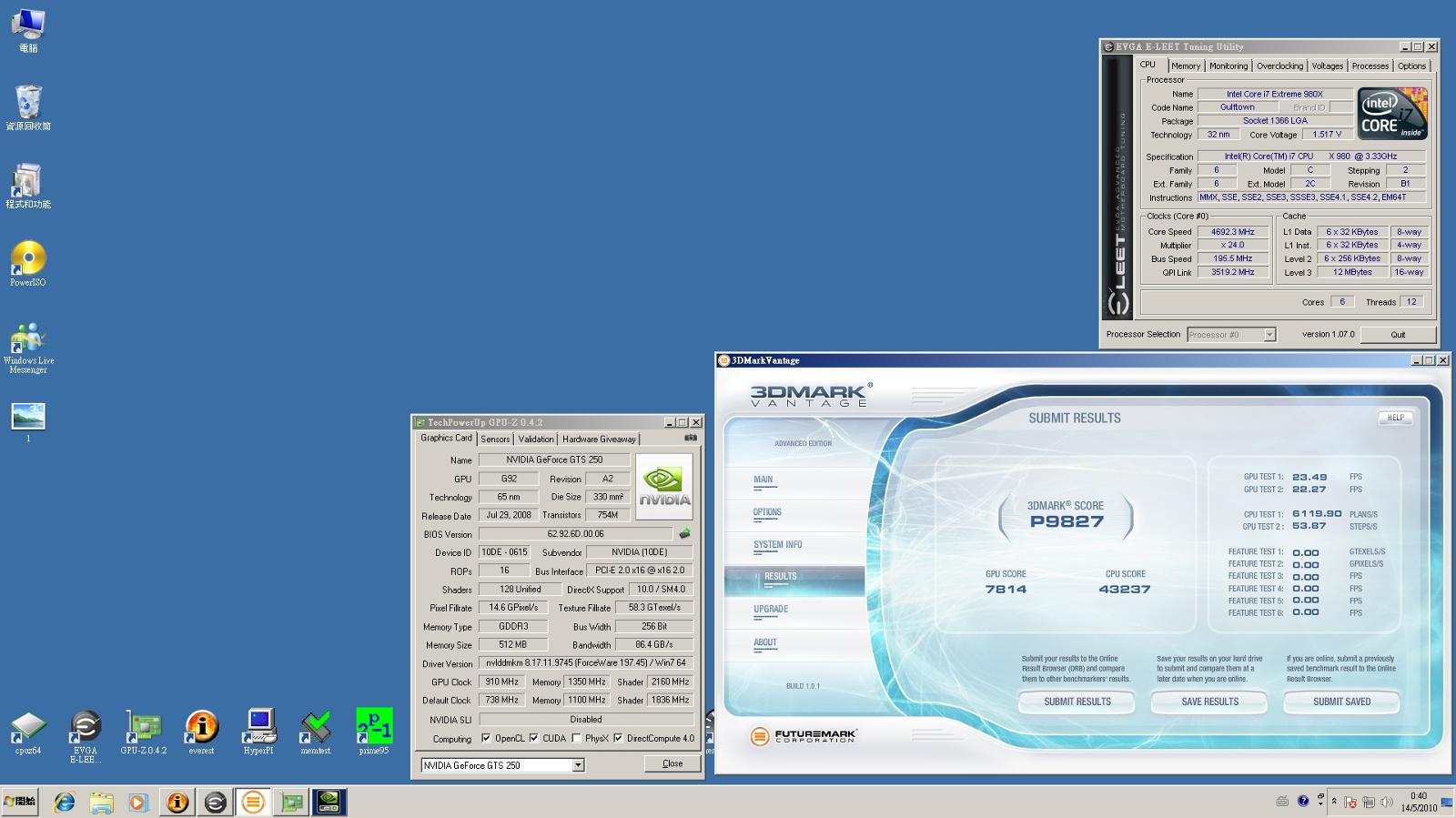The image size is (1456, 818).
Task: Click the Submit Results button
Action: point(1077,702)
